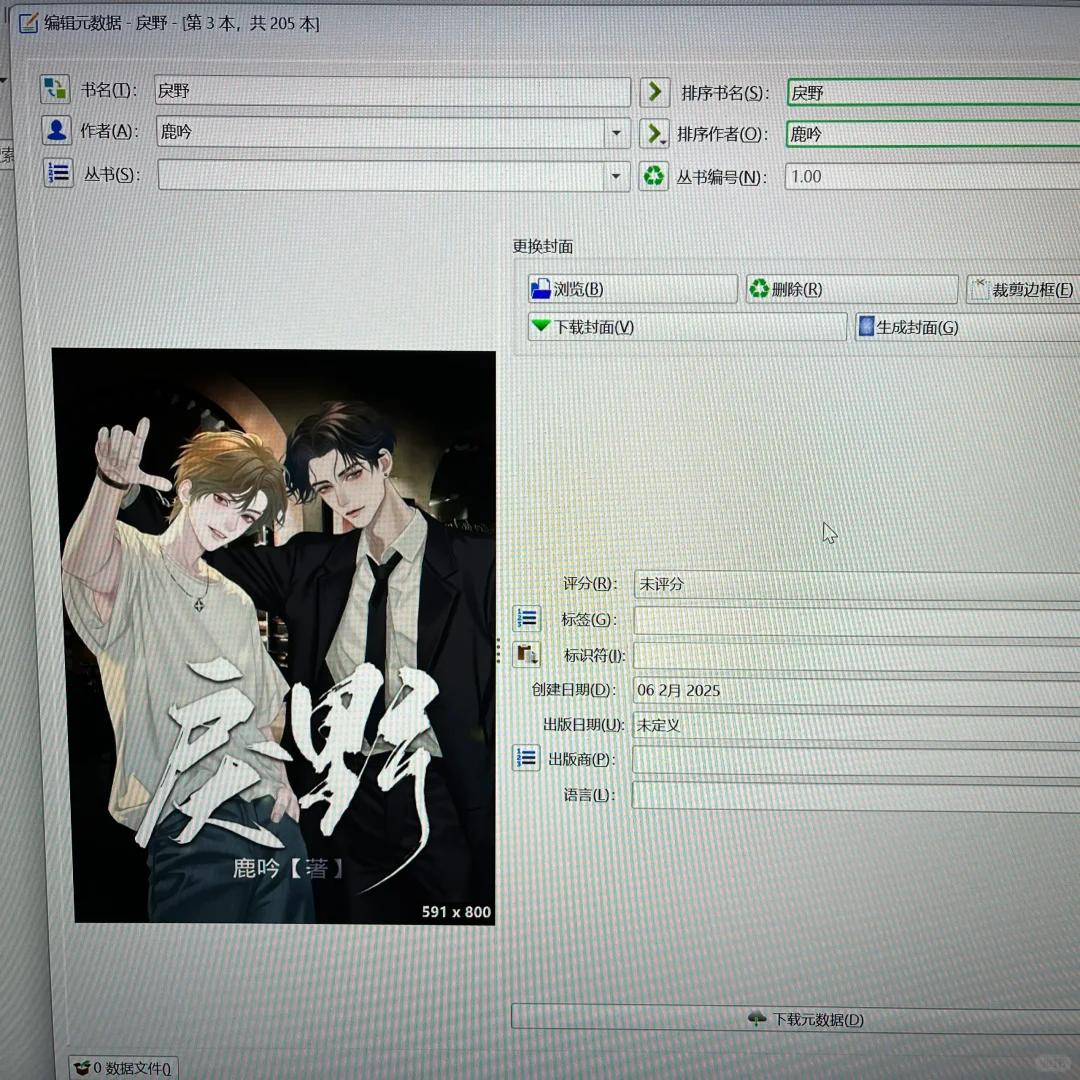Click the paste identifier icon beside 标识符

click(526, 654)
